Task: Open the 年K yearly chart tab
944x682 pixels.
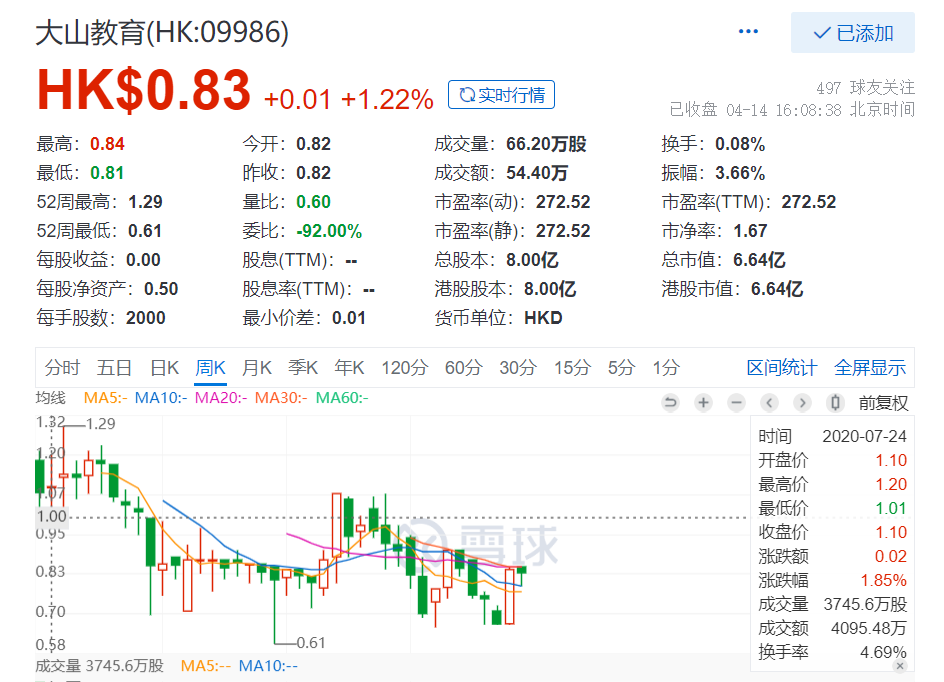Action: tap(349, 367)
